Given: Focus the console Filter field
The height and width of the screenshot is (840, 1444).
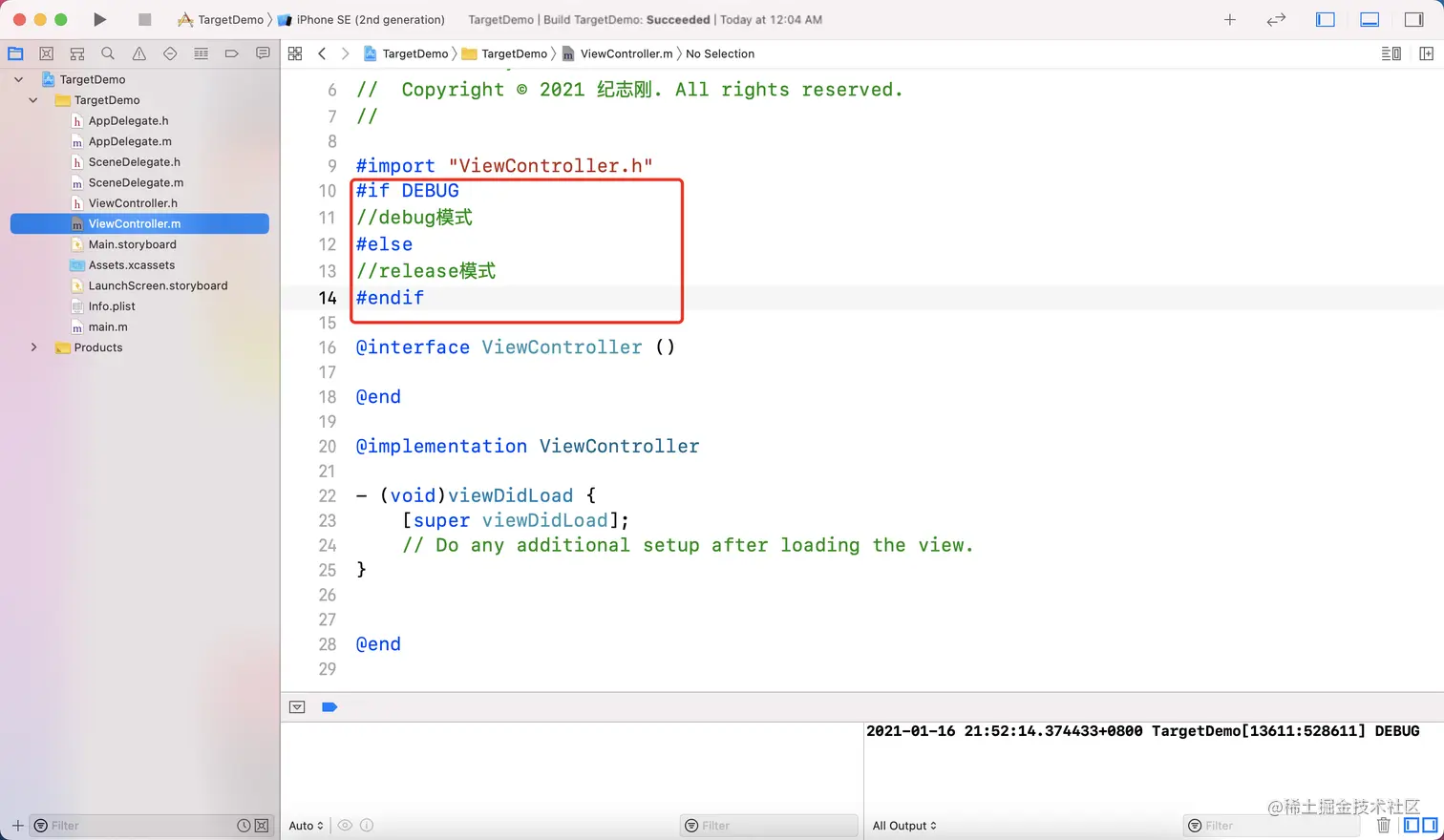Looking at the screenshot, I should (1272, 826).
